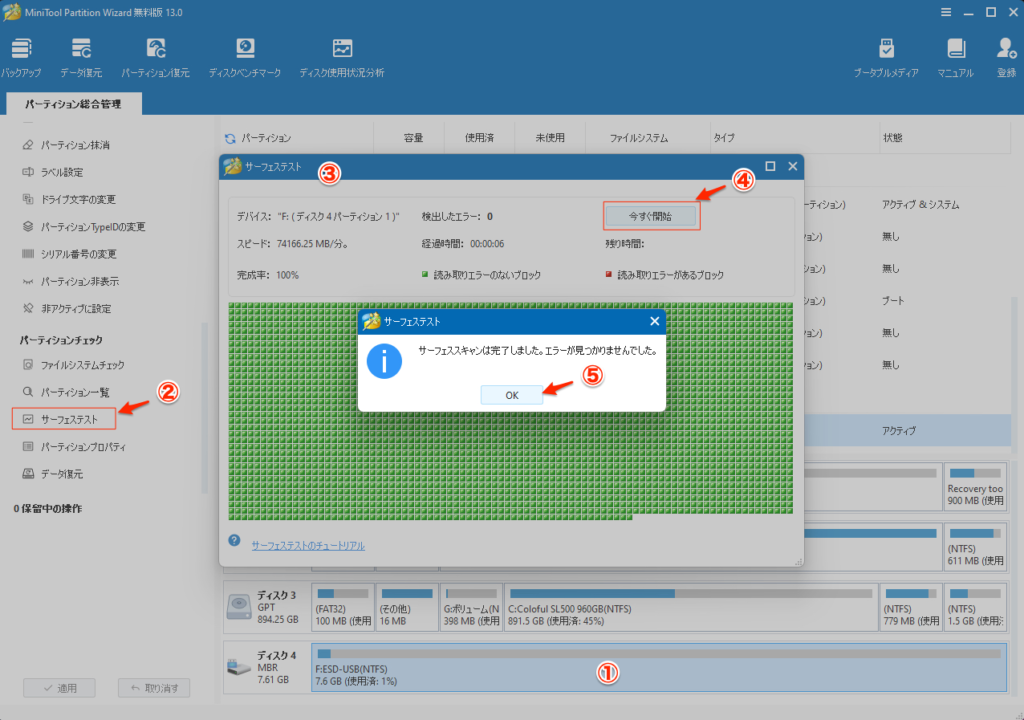Open the サーフェステストのチュートリアル link
Screen dimensions: 1024x720
coord(308,545)
